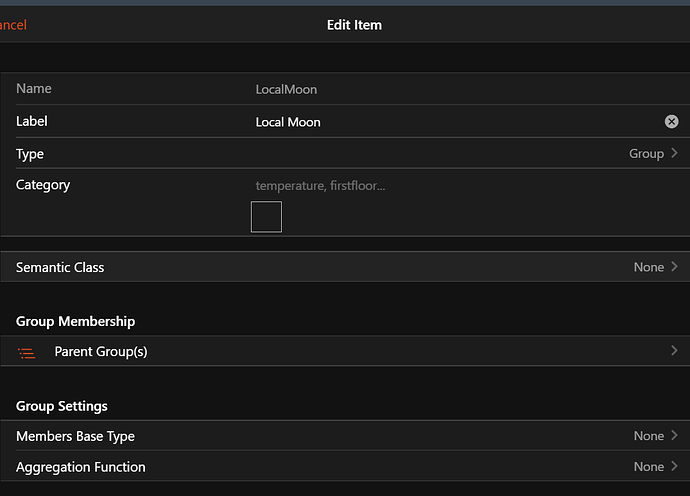Image resolution: width=690 pixels, height=496 pixels.
Task: Click the Aggregation Function None value
Action: pos(648,467)
